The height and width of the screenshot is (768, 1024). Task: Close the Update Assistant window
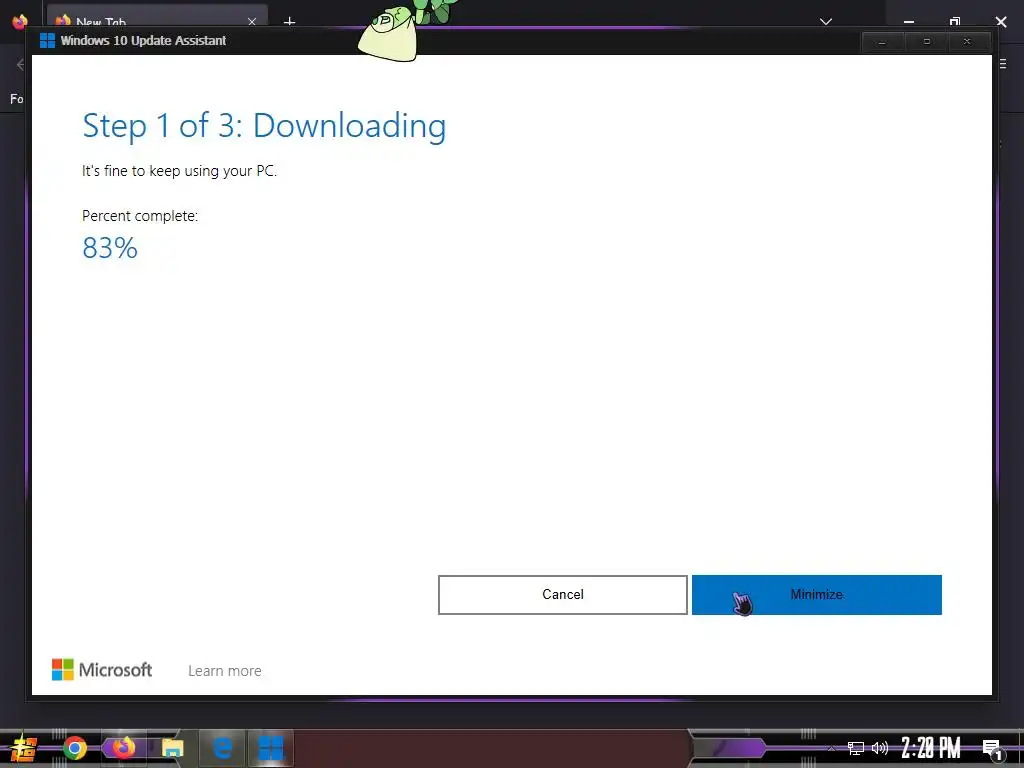[967, 42]
